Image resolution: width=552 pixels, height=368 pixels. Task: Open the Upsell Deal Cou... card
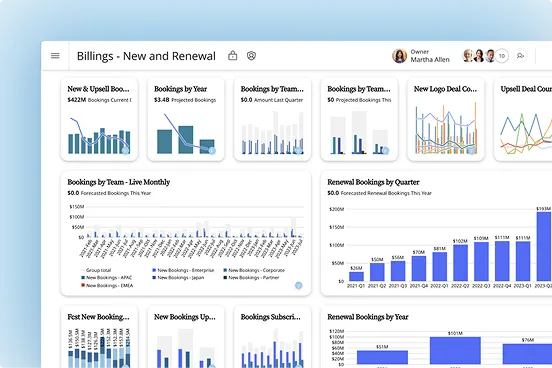click(x=523, y=119)
